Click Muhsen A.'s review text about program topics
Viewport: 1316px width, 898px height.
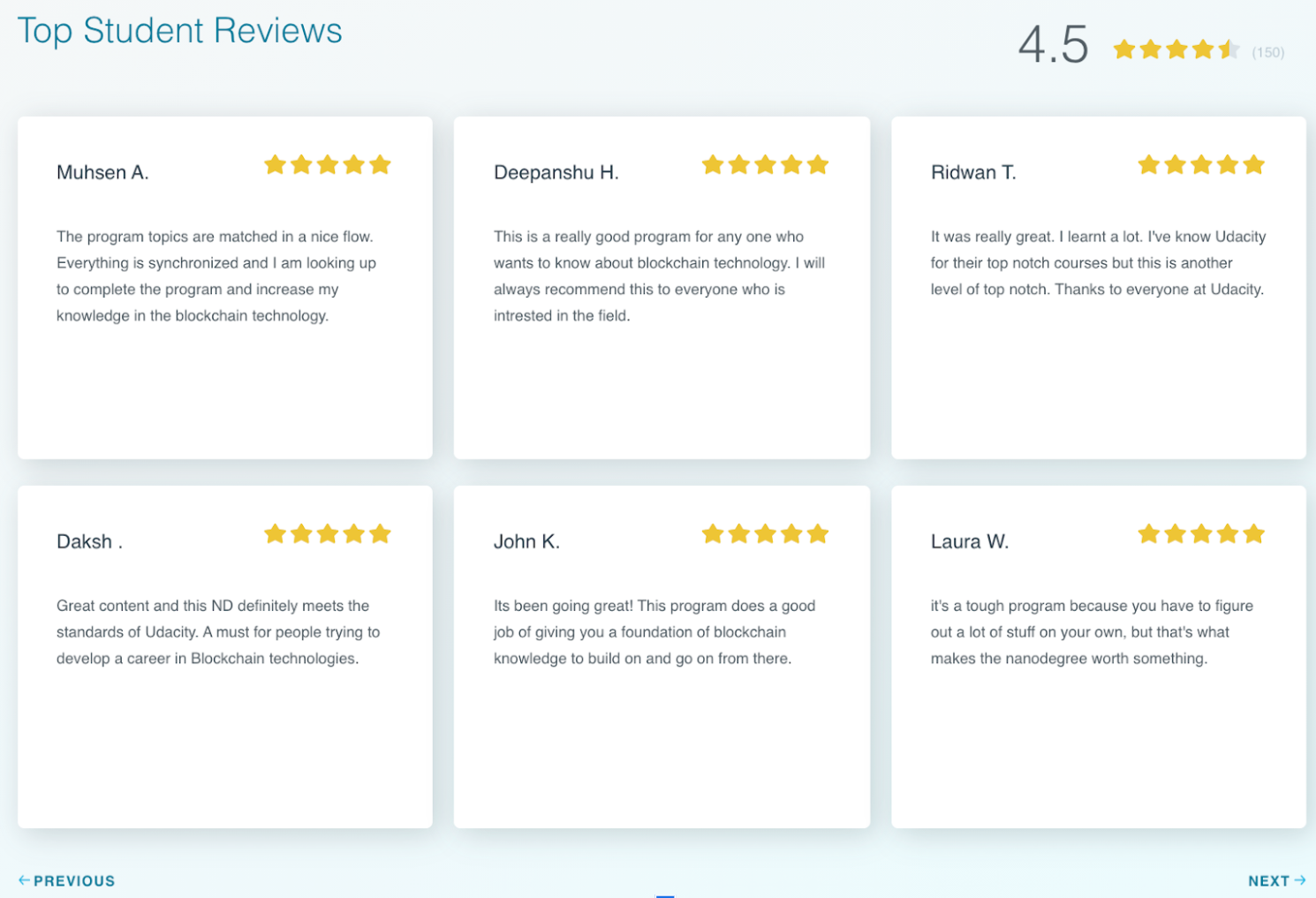click(216, 275)
